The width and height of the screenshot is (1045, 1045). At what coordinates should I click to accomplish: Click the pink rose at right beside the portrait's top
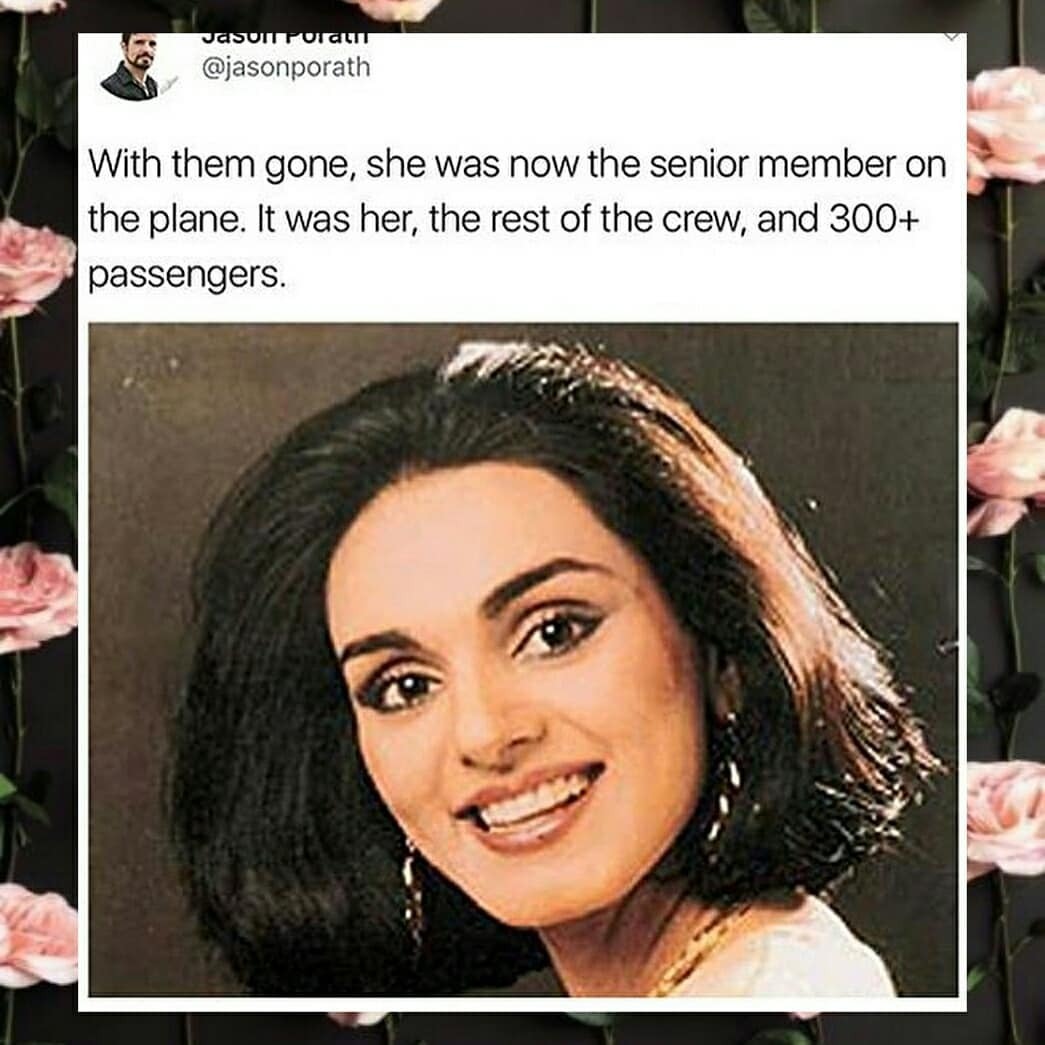(1006, 471)
